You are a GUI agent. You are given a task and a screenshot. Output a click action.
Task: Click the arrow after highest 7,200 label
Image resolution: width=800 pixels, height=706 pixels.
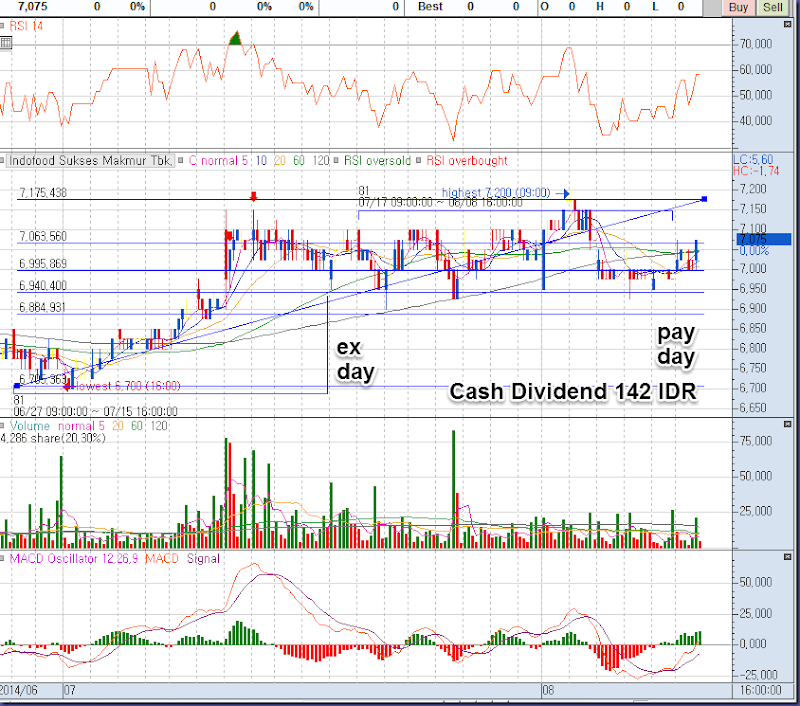point(563,193)
